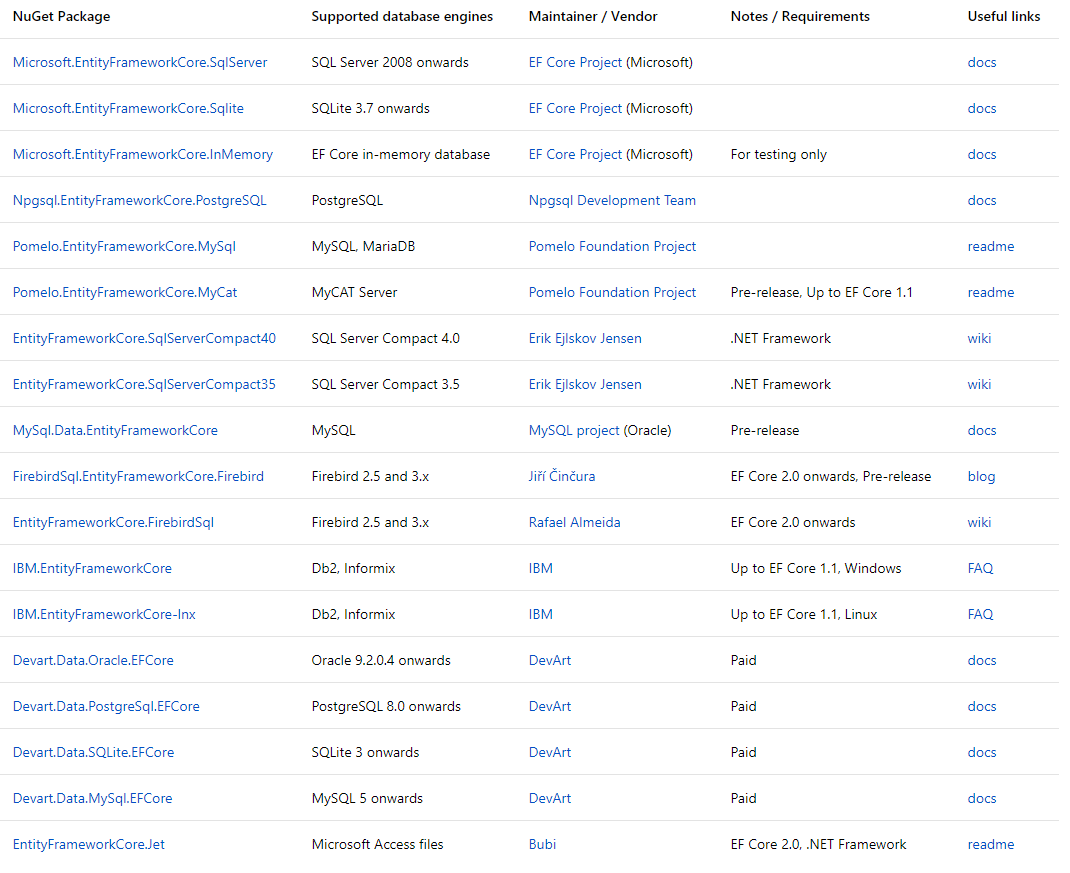Click 'Supported database engines' column header
The image size is (1070, 873).
[x=402, y=16]
